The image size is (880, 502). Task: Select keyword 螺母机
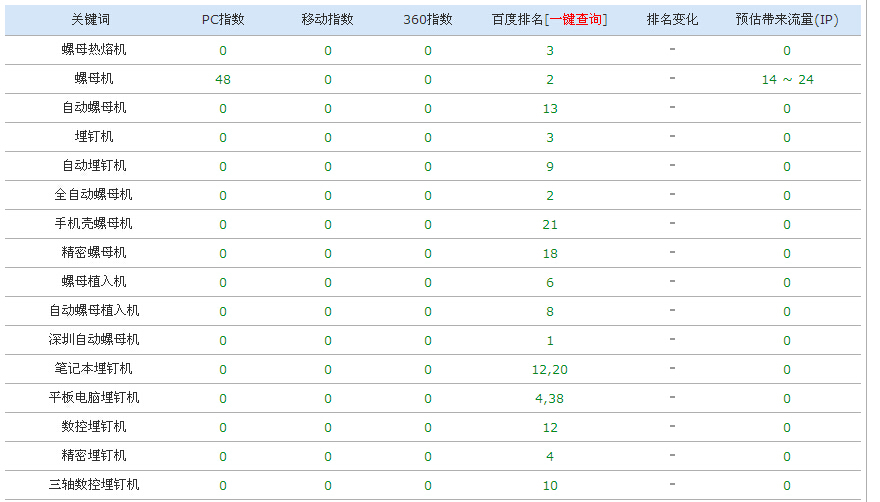pyautogui.click(x=94, y=79)
